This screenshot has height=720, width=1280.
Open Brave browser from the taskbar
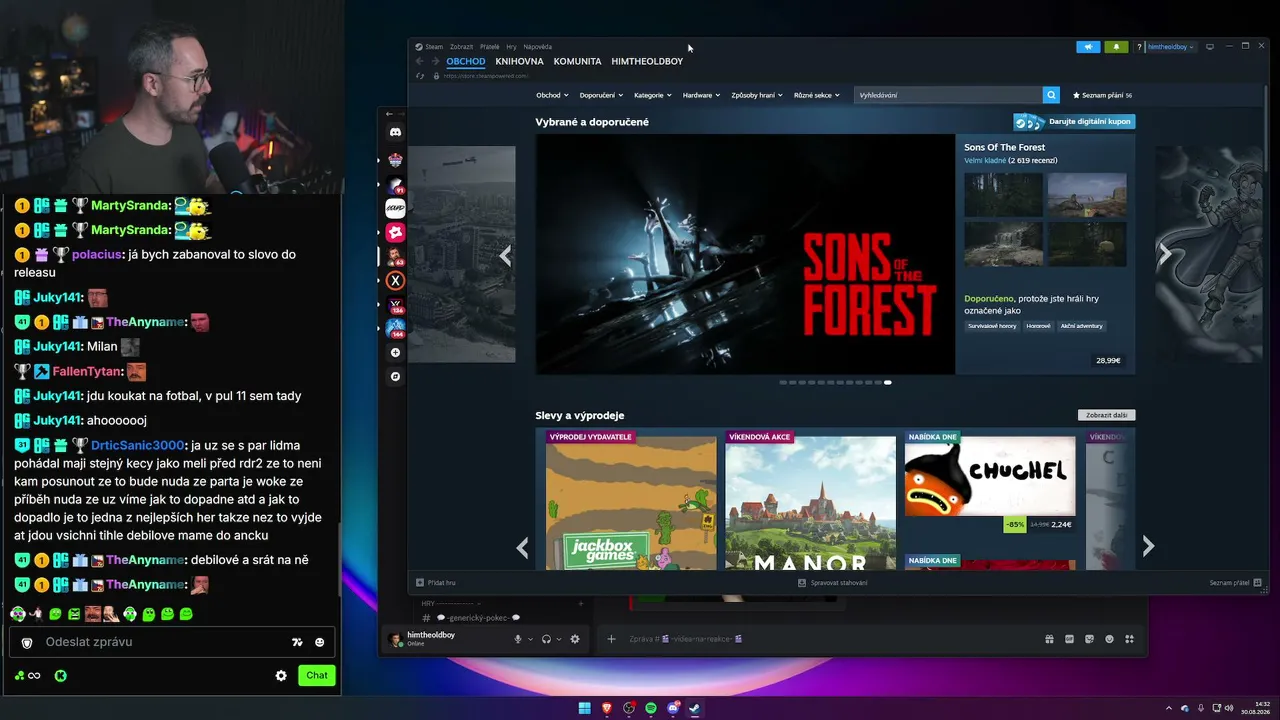click(606, 708)
